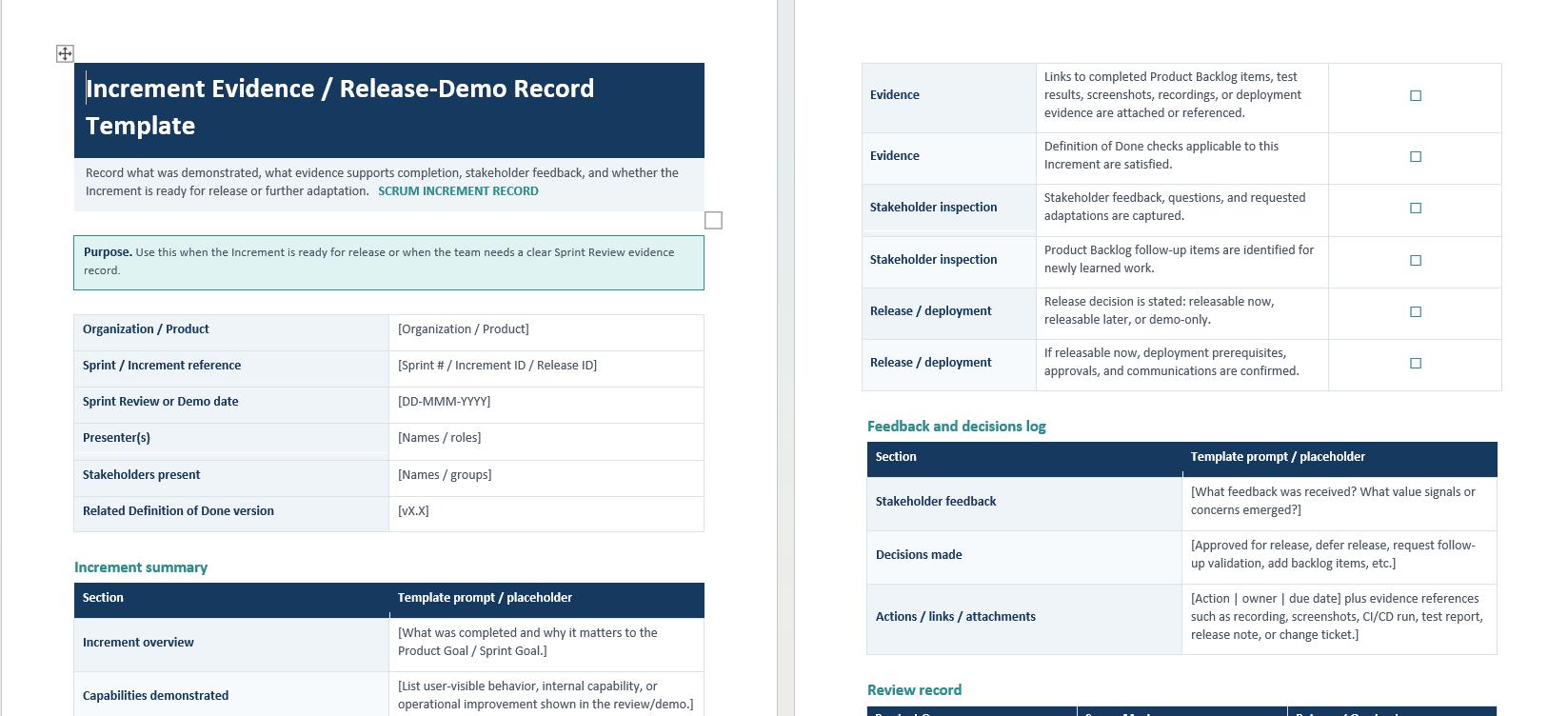Check the box for attached evidence links row
The width and height of the screenshot is (1568, 716).
tap(1415, 95)
